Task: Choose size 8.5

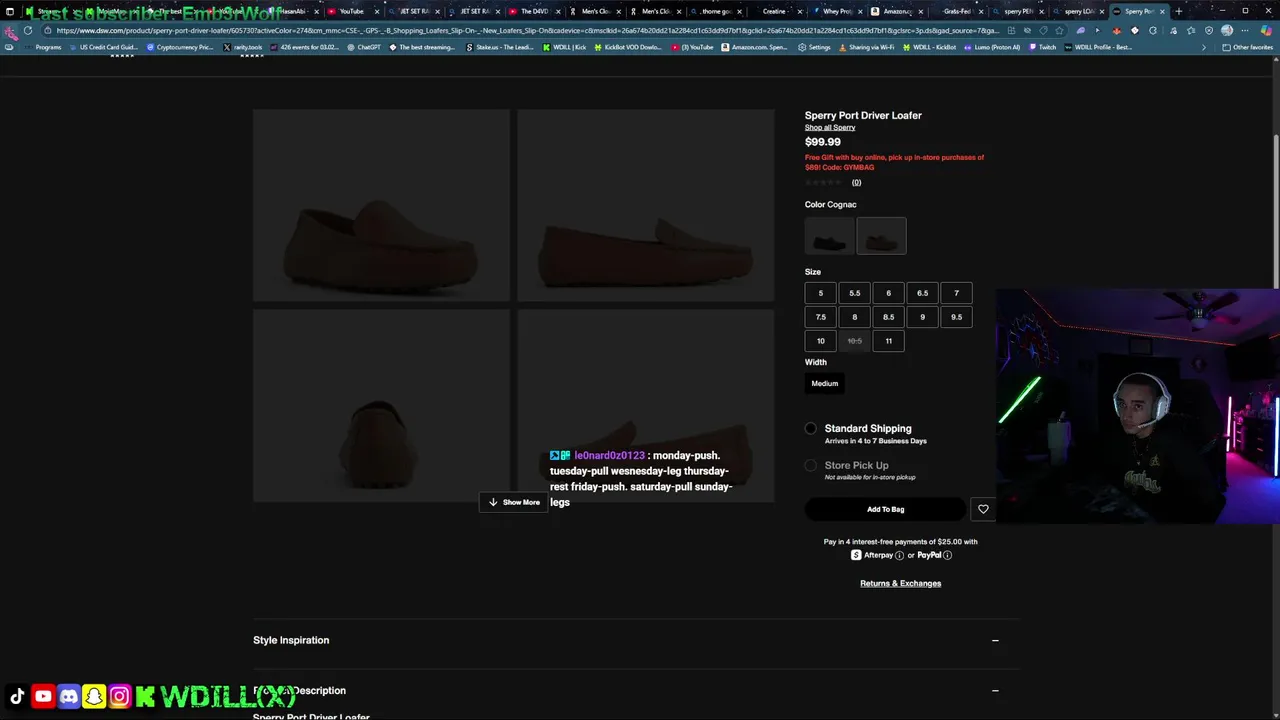Action: coord(888,317)
